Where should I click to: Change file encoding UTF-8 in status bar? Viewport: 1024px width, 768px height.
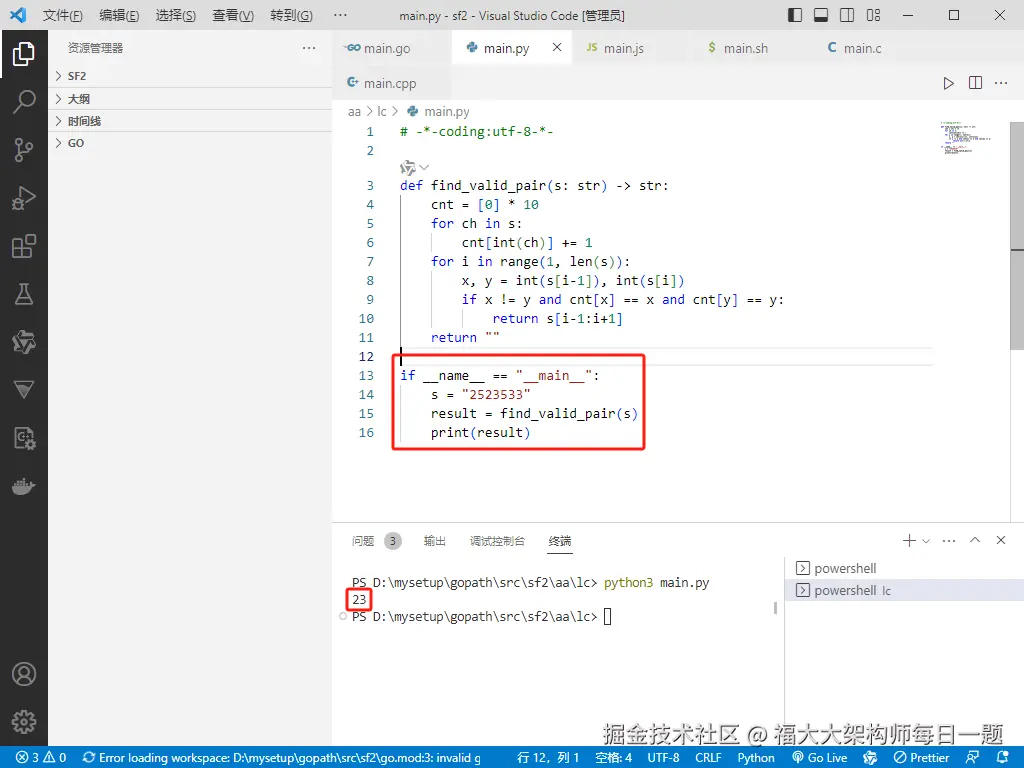[663, 758]
